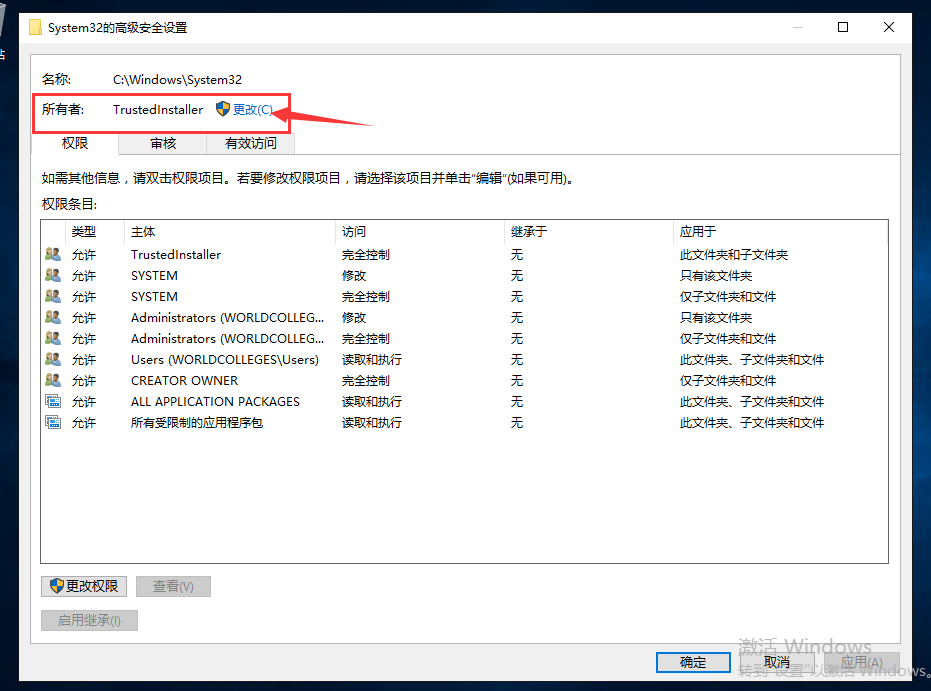
Task: Select TrustedInstaller in the 主体 column
Action: coord(176,255)
